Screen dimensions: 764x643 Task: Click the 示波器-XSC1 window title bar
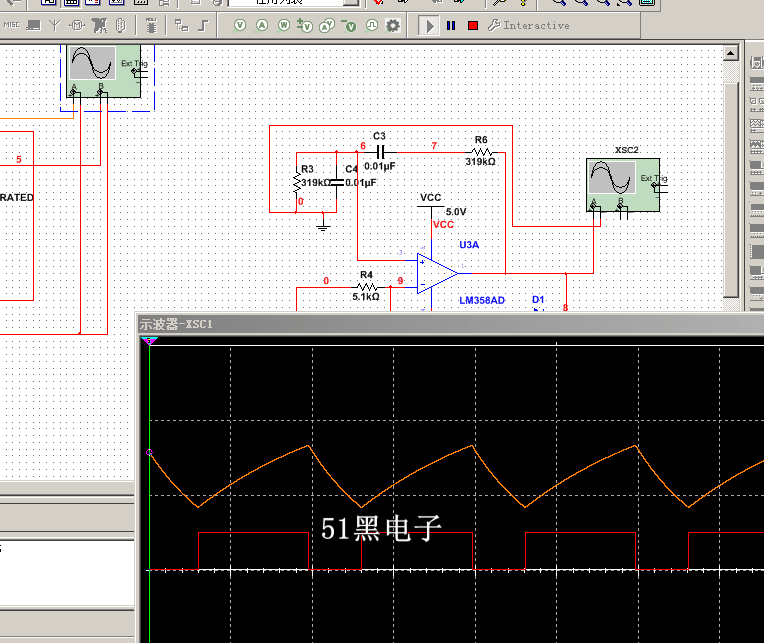click(448, 324)
